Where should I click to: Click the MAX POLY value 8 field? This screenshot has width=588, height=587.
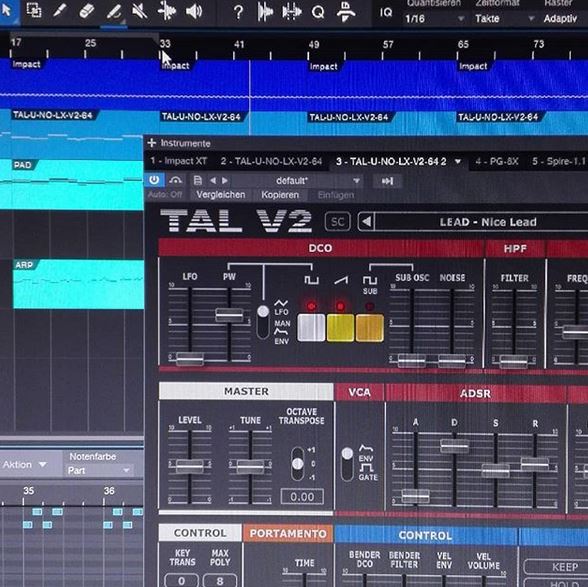220,580
